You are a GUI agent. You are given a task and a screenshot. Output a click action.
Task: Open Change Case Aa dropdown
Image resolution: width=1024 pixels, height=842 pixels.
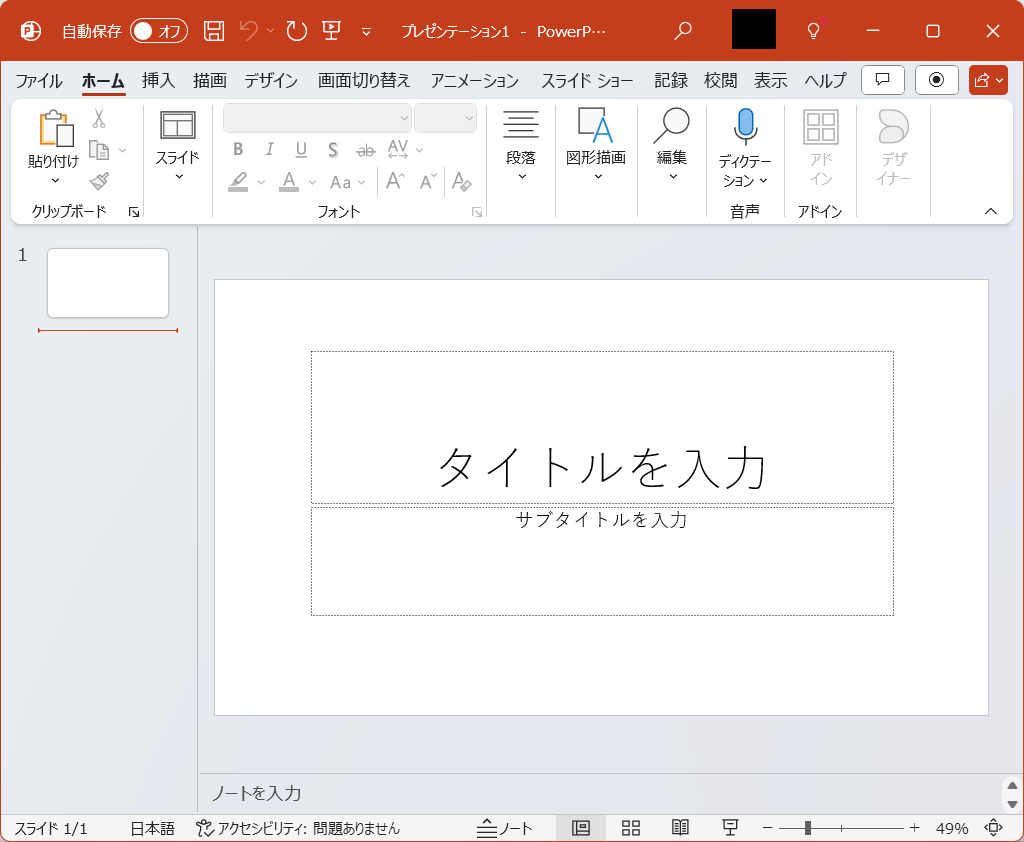pyautogui.click(x=347, y=182)
